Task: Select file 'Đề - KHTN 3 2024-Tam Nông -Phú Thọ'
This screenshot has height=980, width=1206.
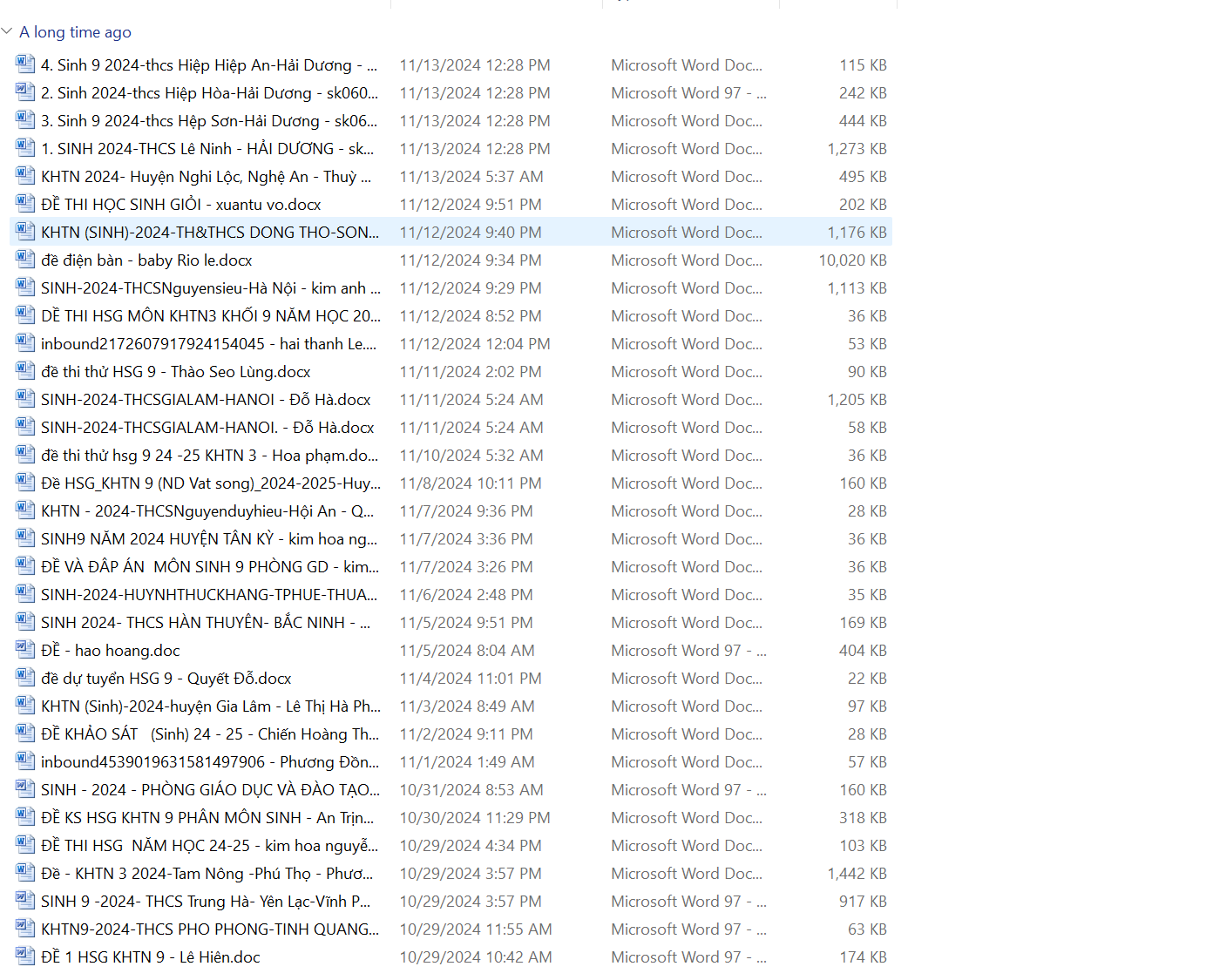Action: pos(207,874)
